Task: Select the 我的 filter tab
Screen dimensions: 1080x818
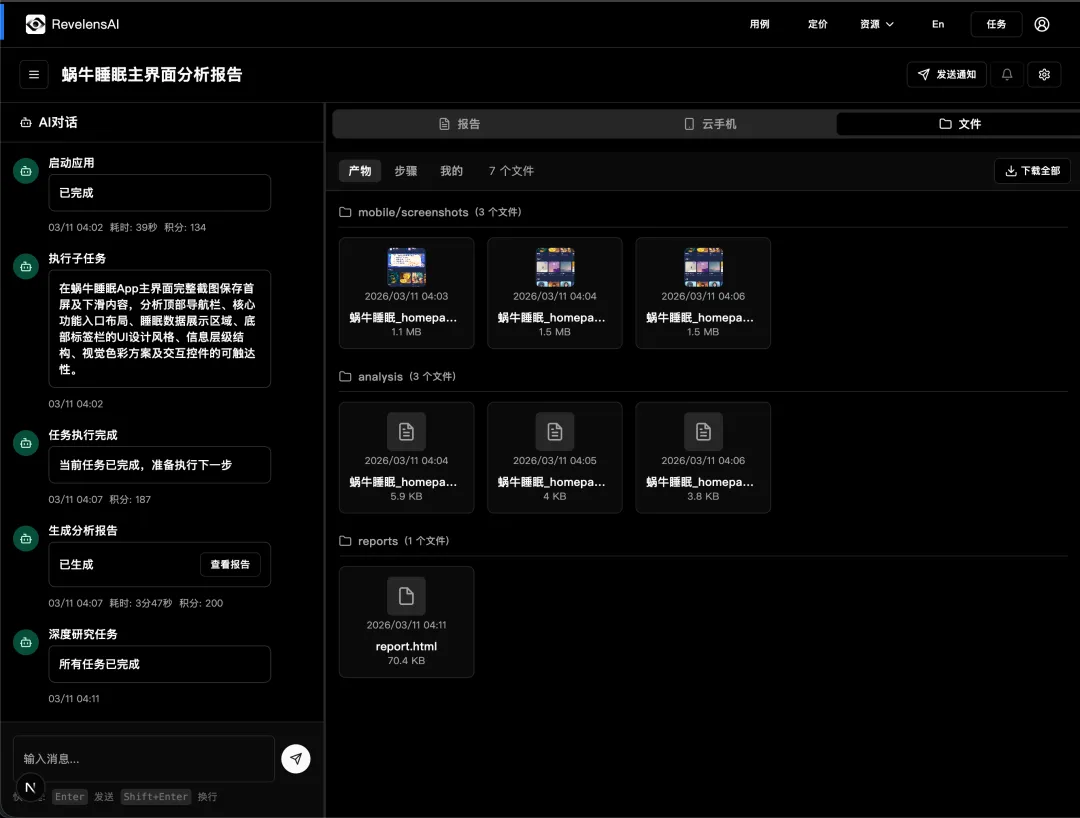Action: [451, 171]
